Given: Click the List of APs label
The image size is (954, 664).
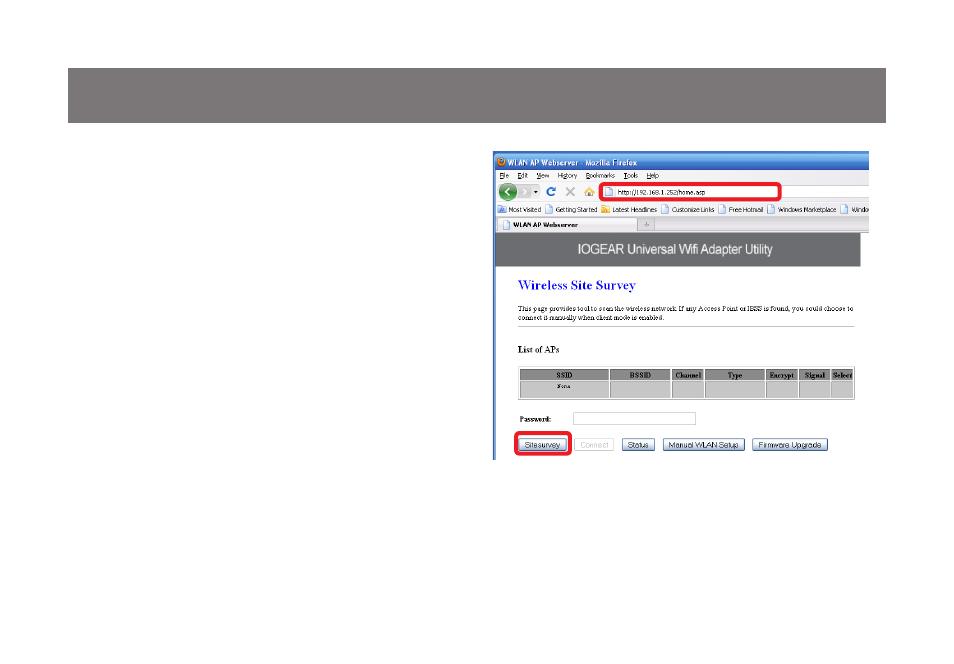Looking at the screenshot, I should pyautogui.click(x=538, y=349).
